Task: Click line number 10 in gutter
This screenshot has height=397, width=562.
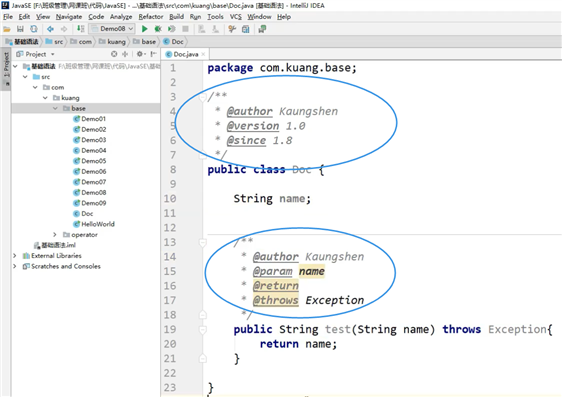Action: (x=170, y=198)
